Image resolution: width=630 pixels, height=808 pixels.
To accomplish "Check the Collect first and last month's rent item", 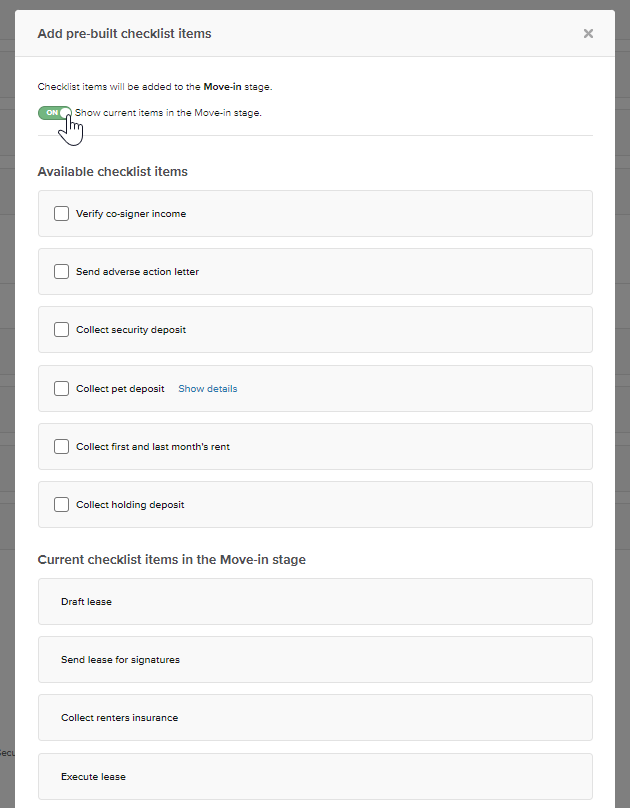I will (61, 446).
